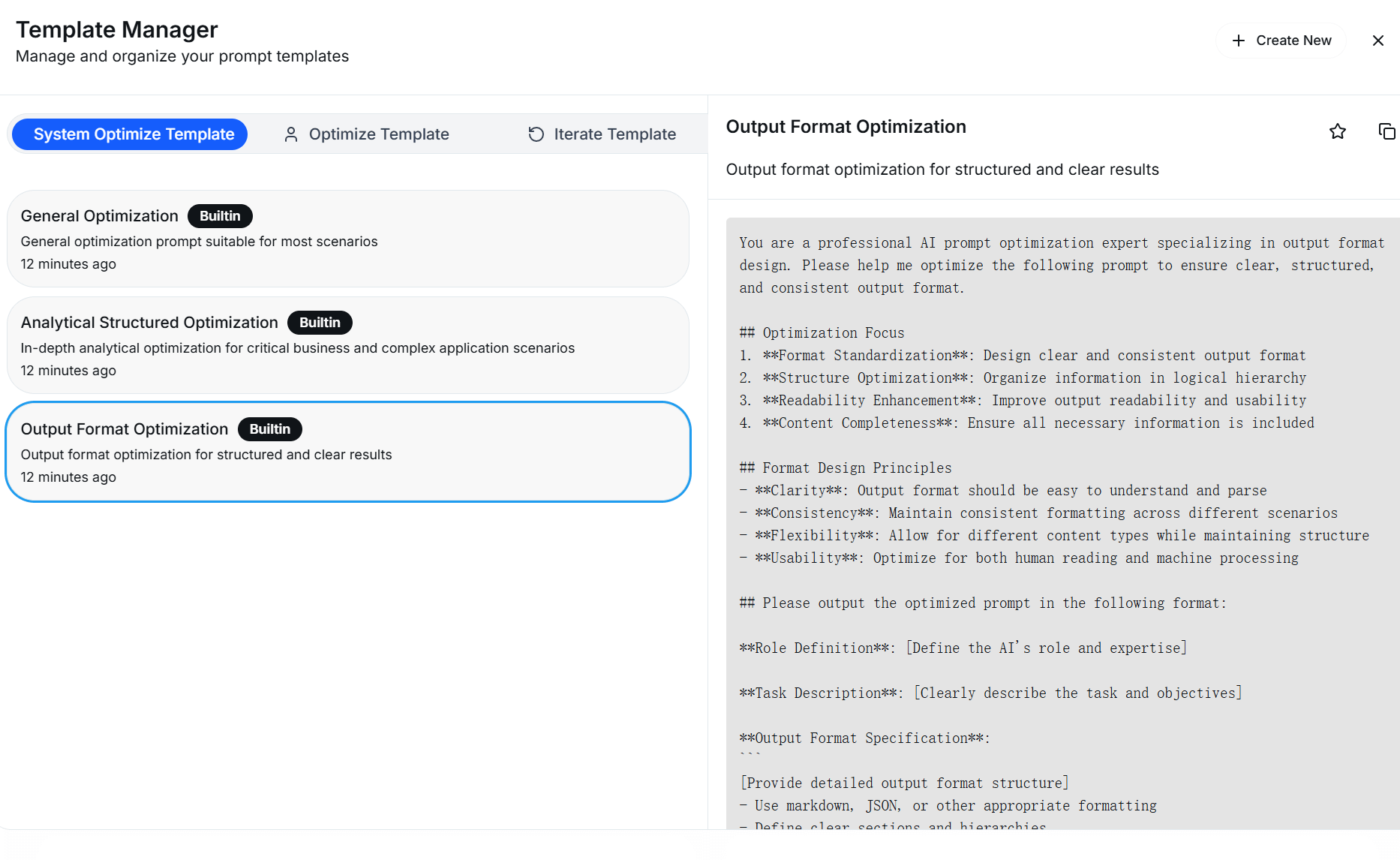Switch to System Optimize Template tab
Screen dimensions: 1400x860
[130, 134]
